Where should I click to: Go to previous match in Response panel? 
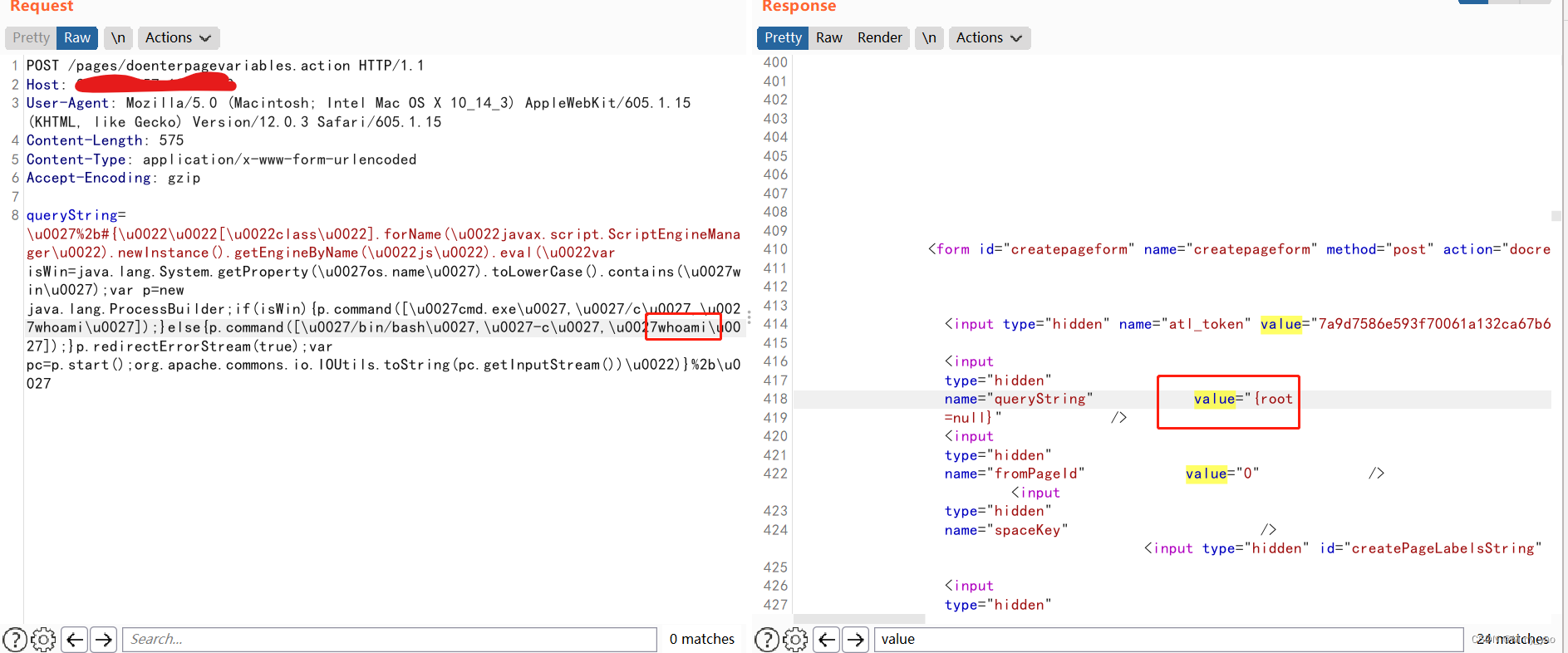pos(827,640)
